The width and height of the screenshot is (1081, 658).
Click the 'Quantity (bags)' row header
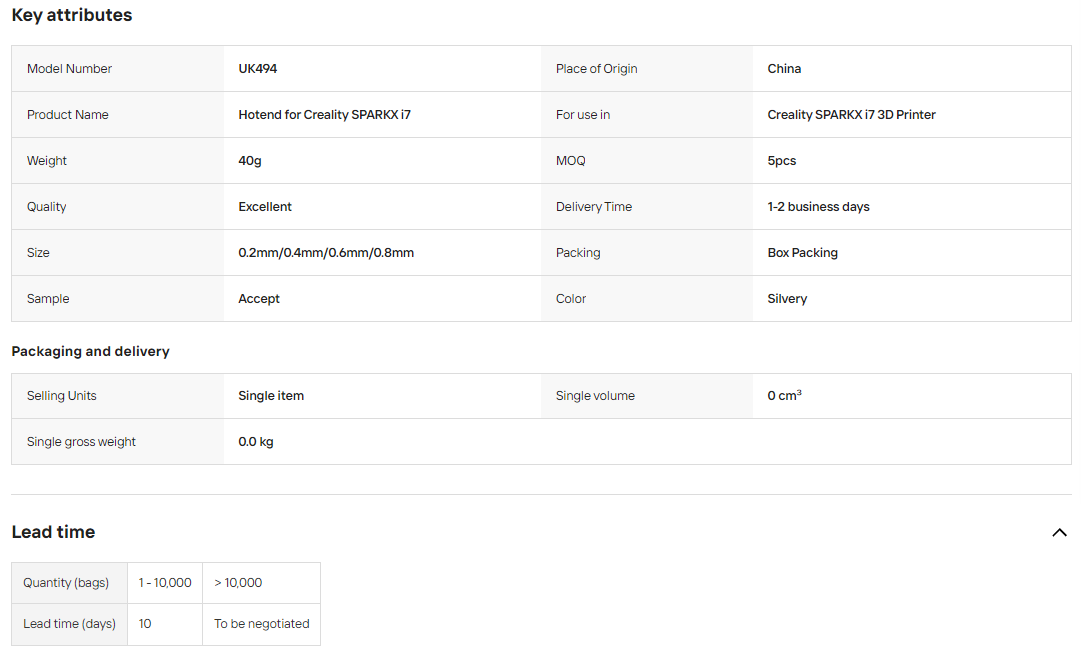pos(70,583)
